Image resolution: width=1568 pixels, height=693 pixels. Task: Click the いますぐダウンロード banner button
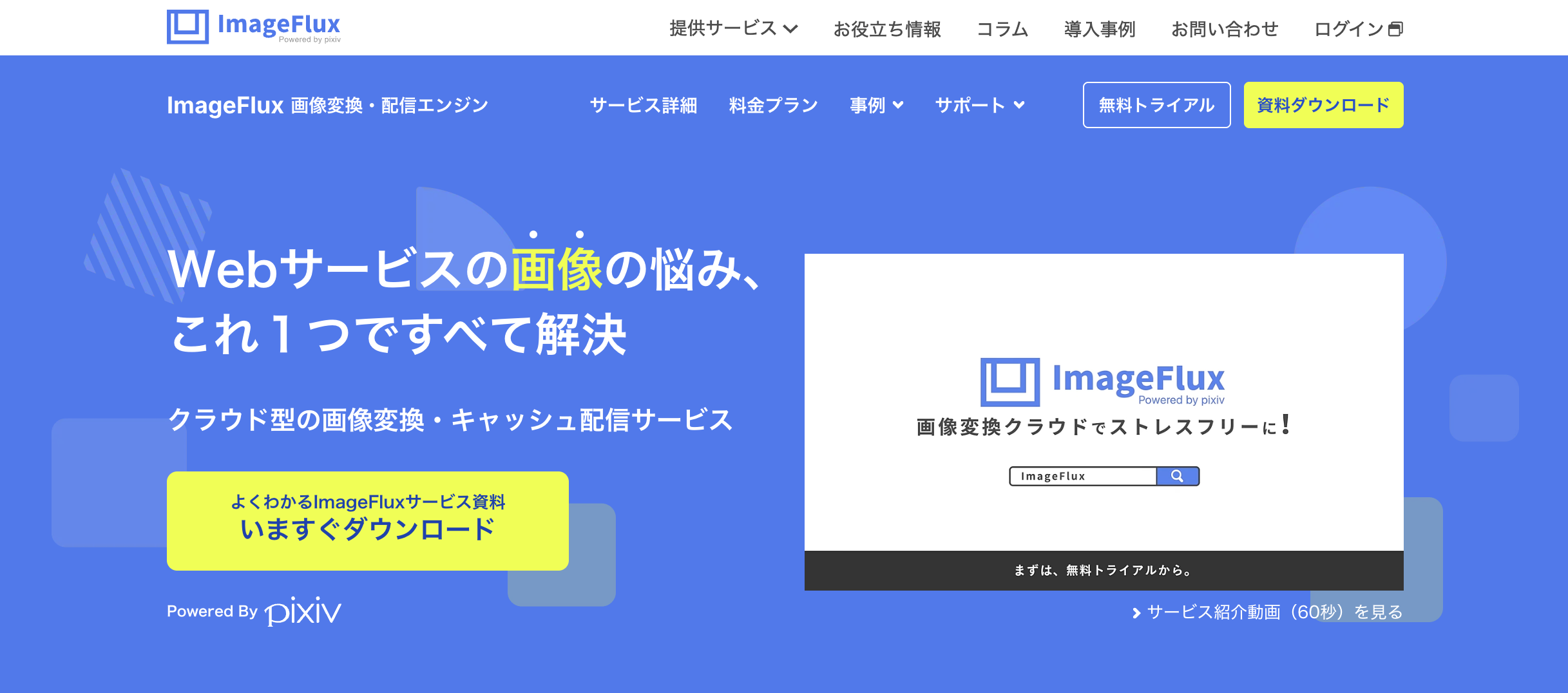(367, 520)
